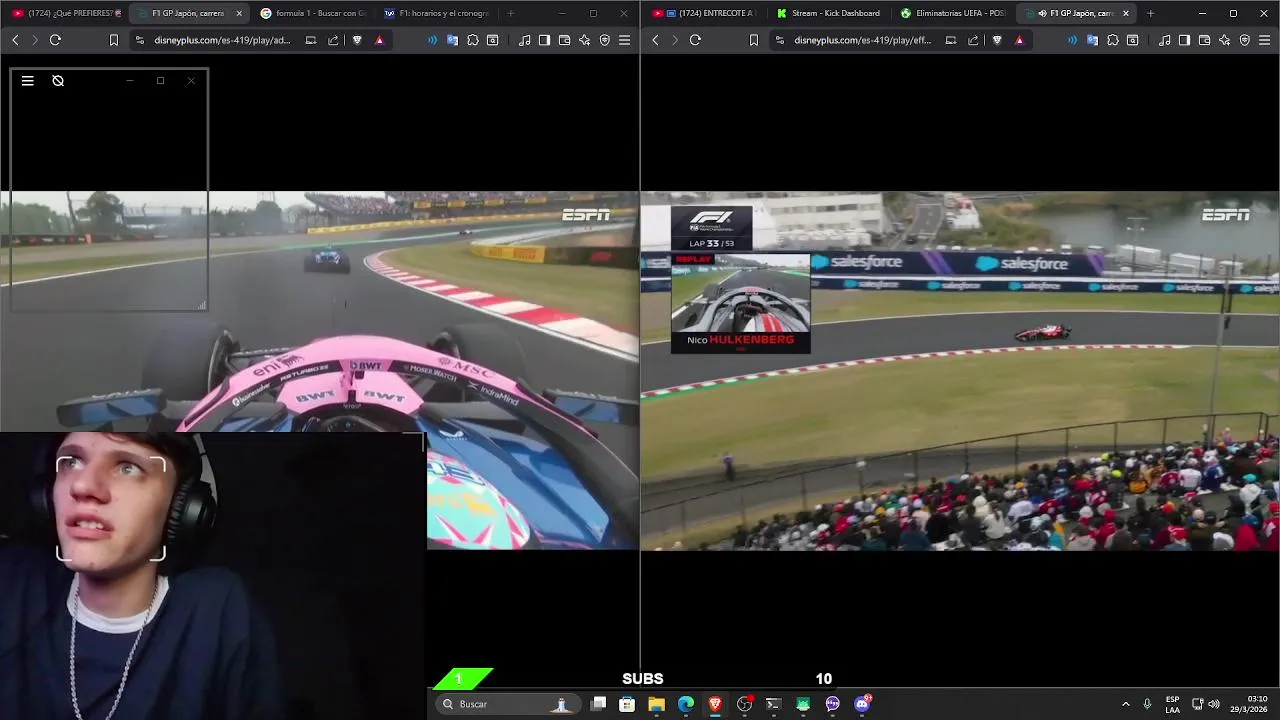Screen dimensions: 1280x720
Task: Open the ESP LAA language switcher
Action: tap(1172, 704)
